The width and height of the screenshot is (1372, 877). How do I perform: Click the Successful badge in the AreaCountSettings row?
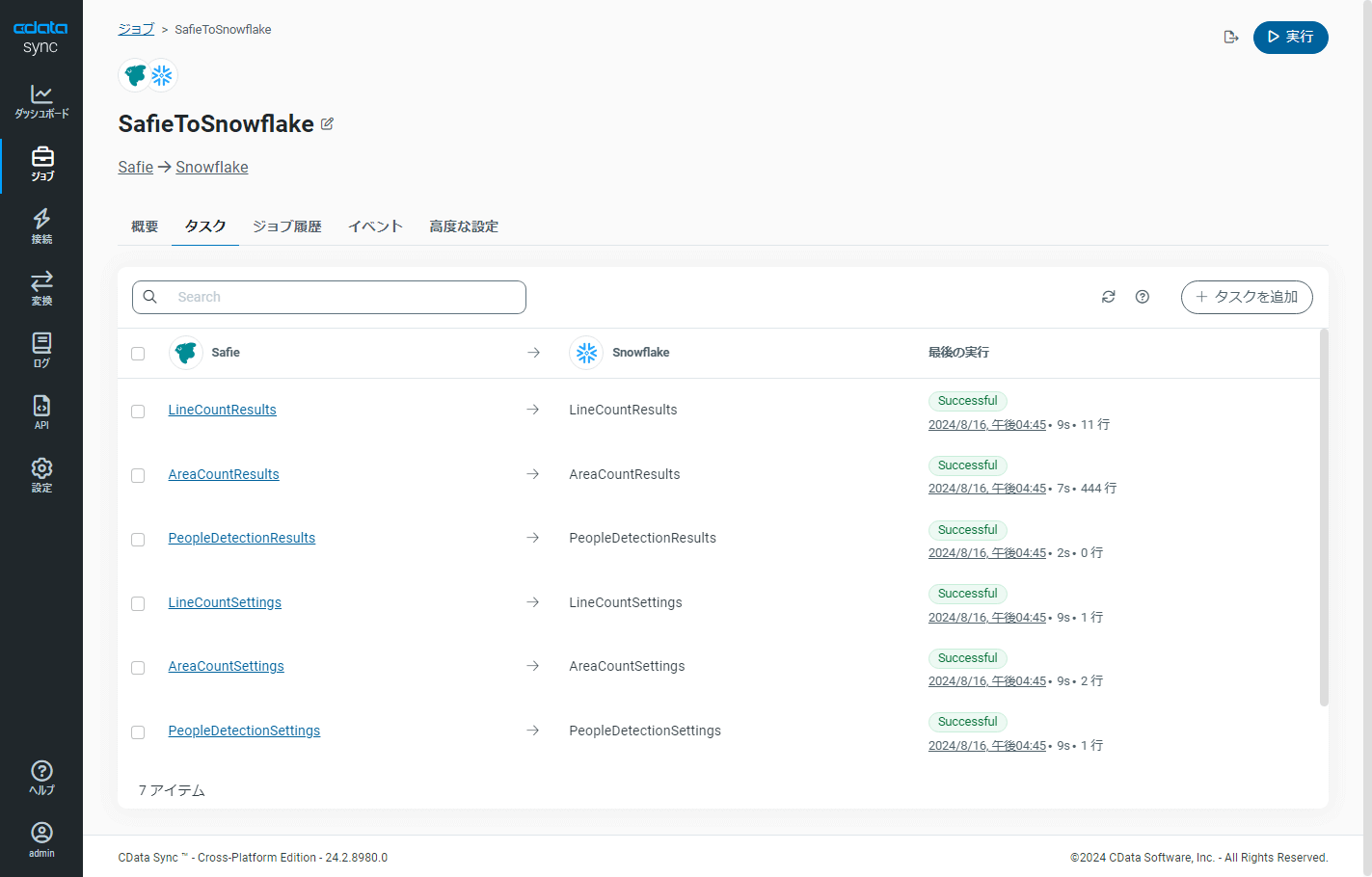968,658
